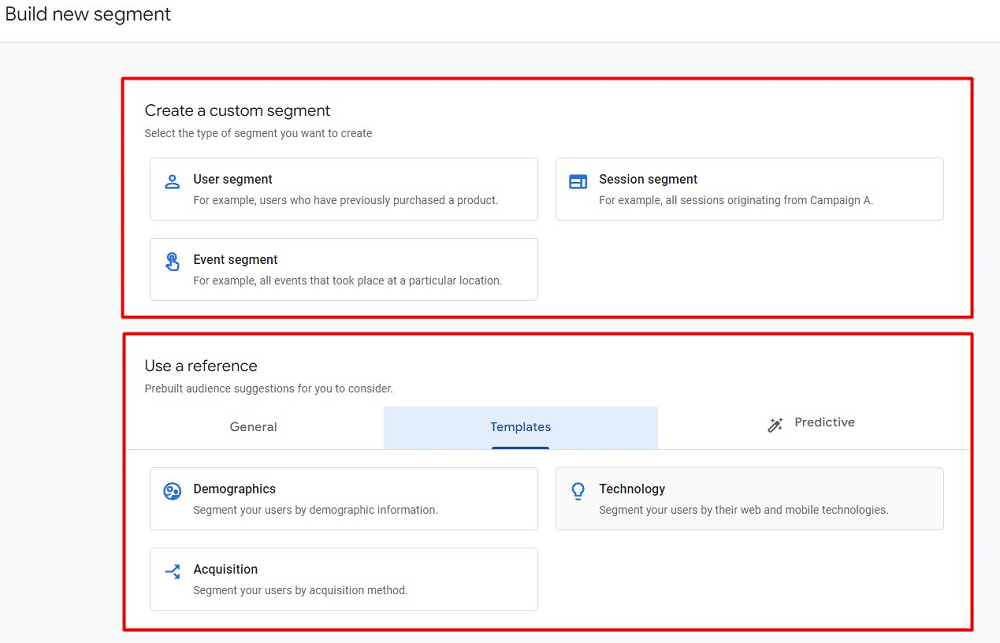Open the Predictive tab label

point(824,422)
